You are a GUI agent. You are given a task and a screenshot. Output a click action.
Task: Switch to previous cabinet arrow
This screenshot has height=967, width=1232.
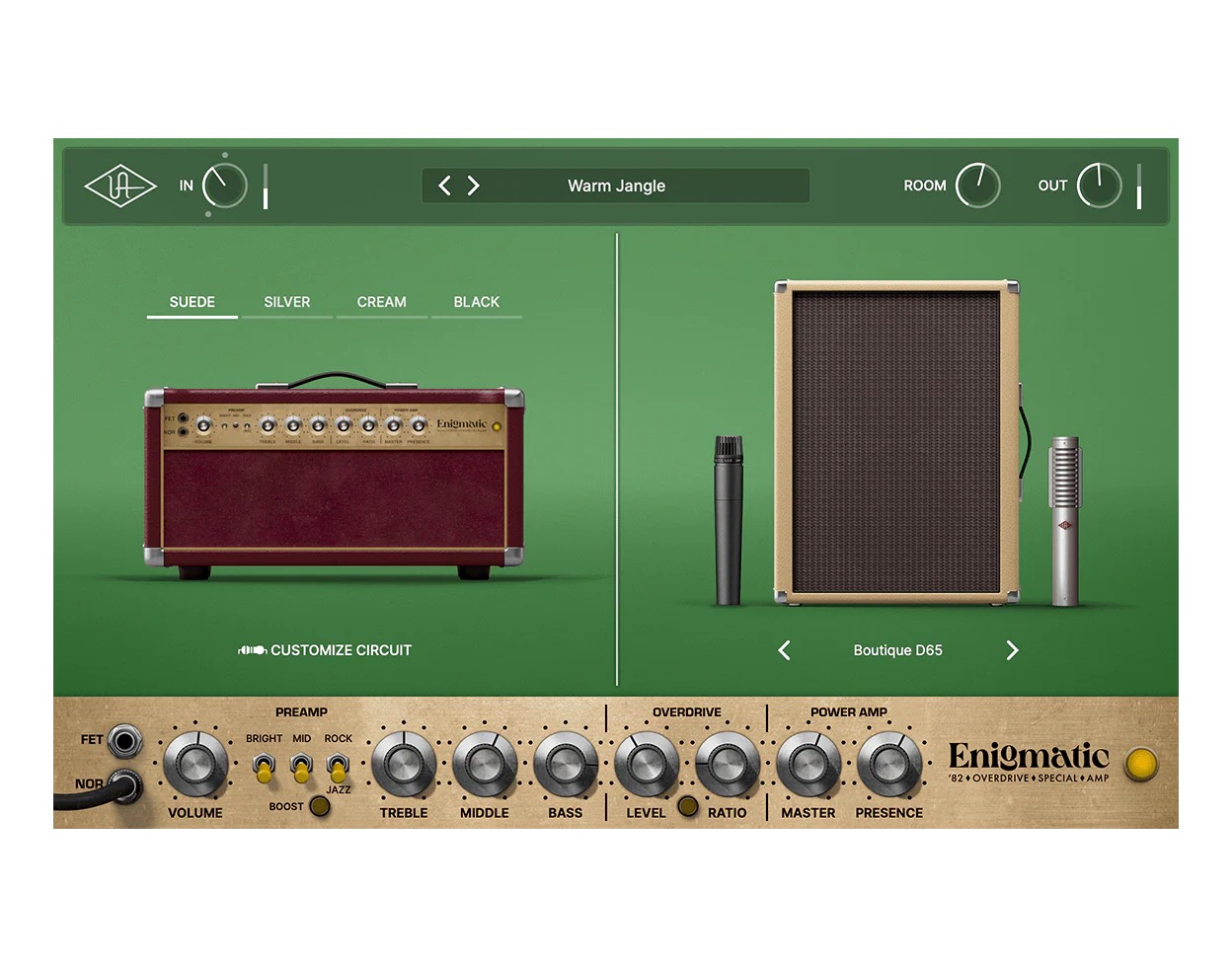(x=784, y=650)
